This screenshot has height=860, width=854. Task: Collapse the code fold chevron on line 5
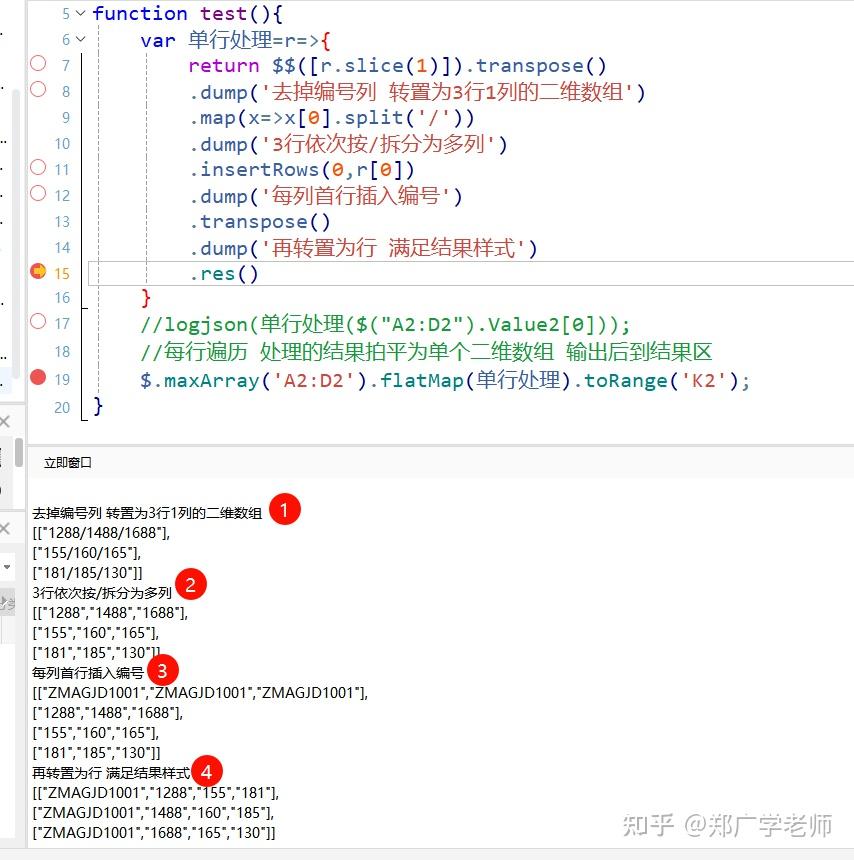pyautogui.click(x=80, y=14)
